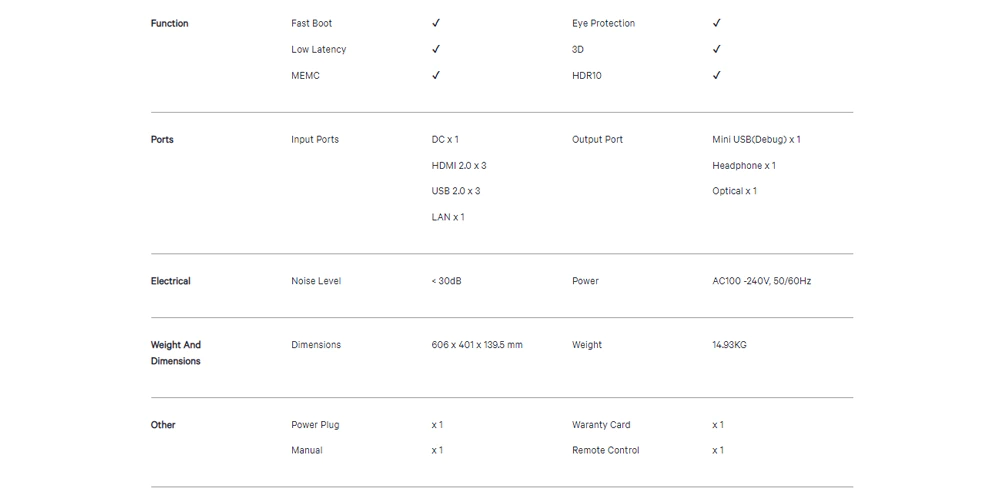Viewport: 1000px width, 490px height.
Task: Select the Remote Control label
Action: tap(606, 450)
